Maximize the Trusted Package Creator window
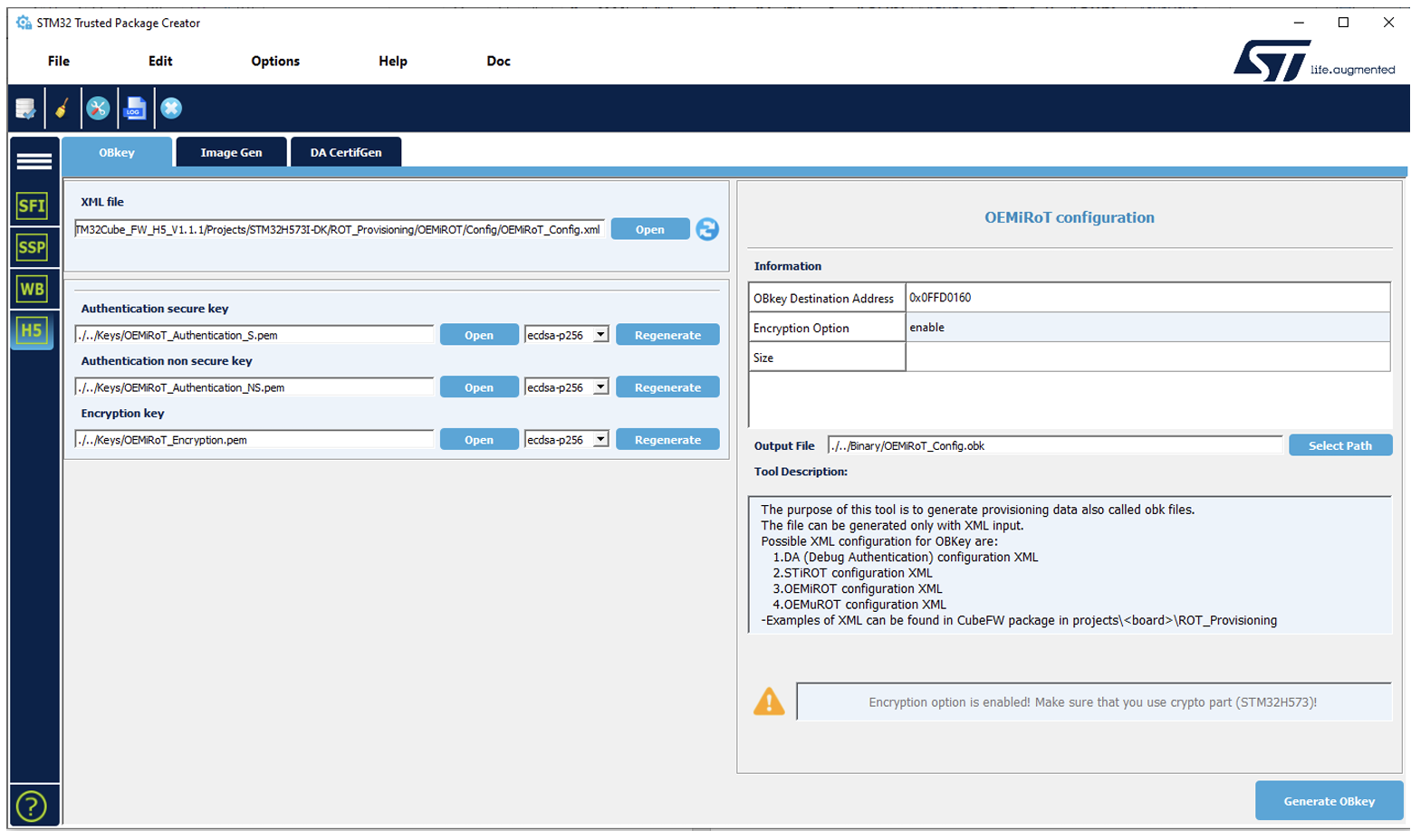 [1343, 23]
